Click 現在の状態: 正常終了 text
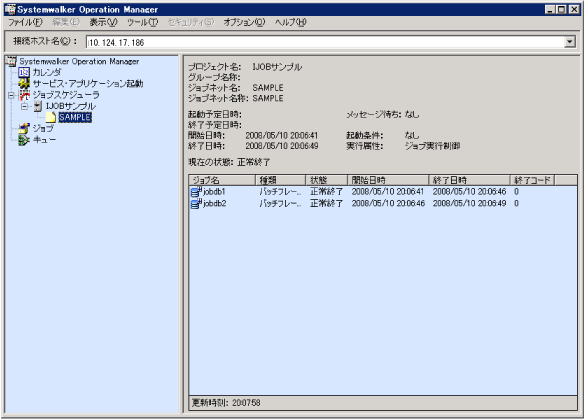The width and height of the screenshot is (585, 419). [229, 162]
